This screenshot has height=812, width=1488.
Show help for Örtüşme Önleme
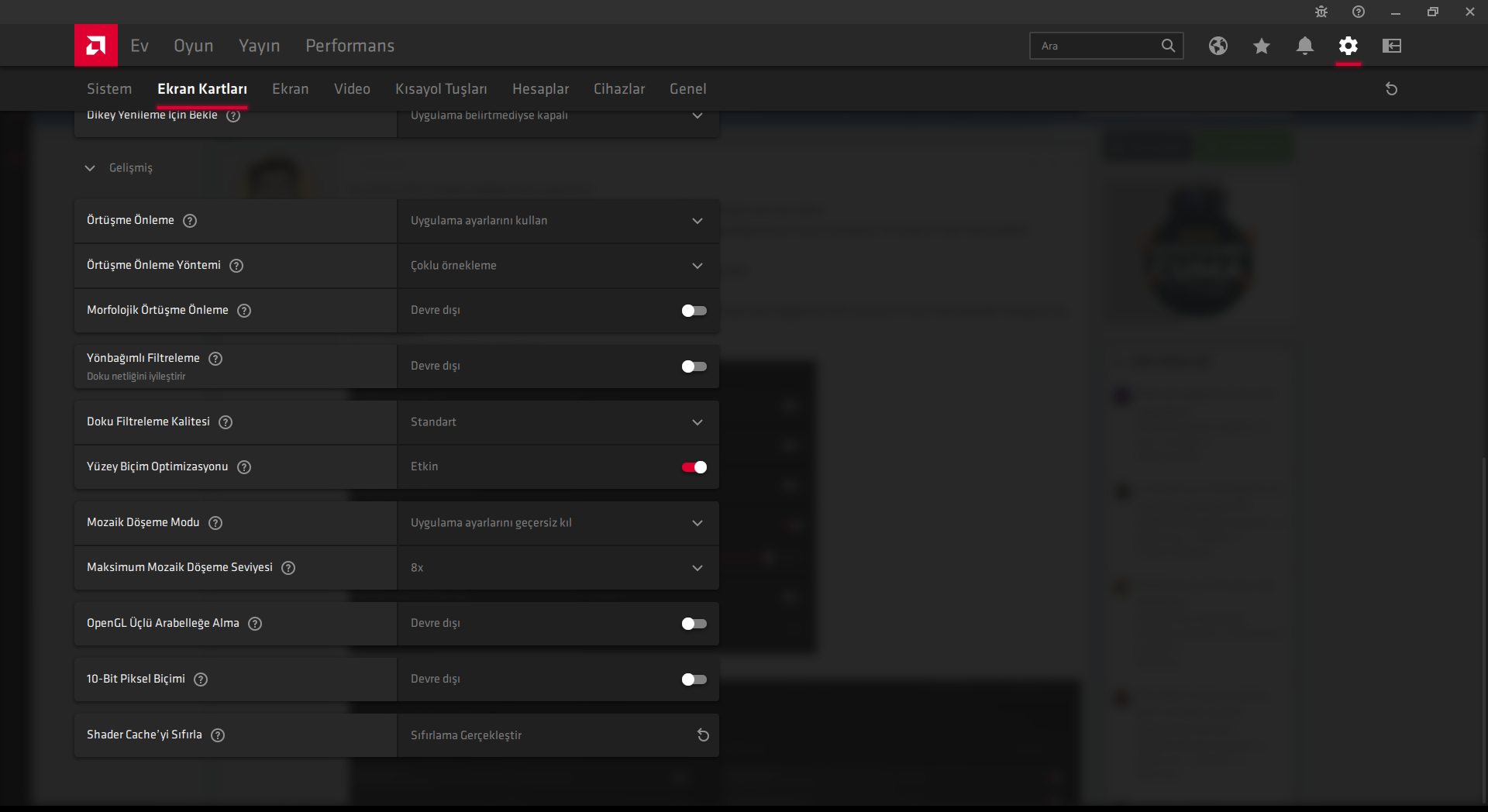click(190, 221)
